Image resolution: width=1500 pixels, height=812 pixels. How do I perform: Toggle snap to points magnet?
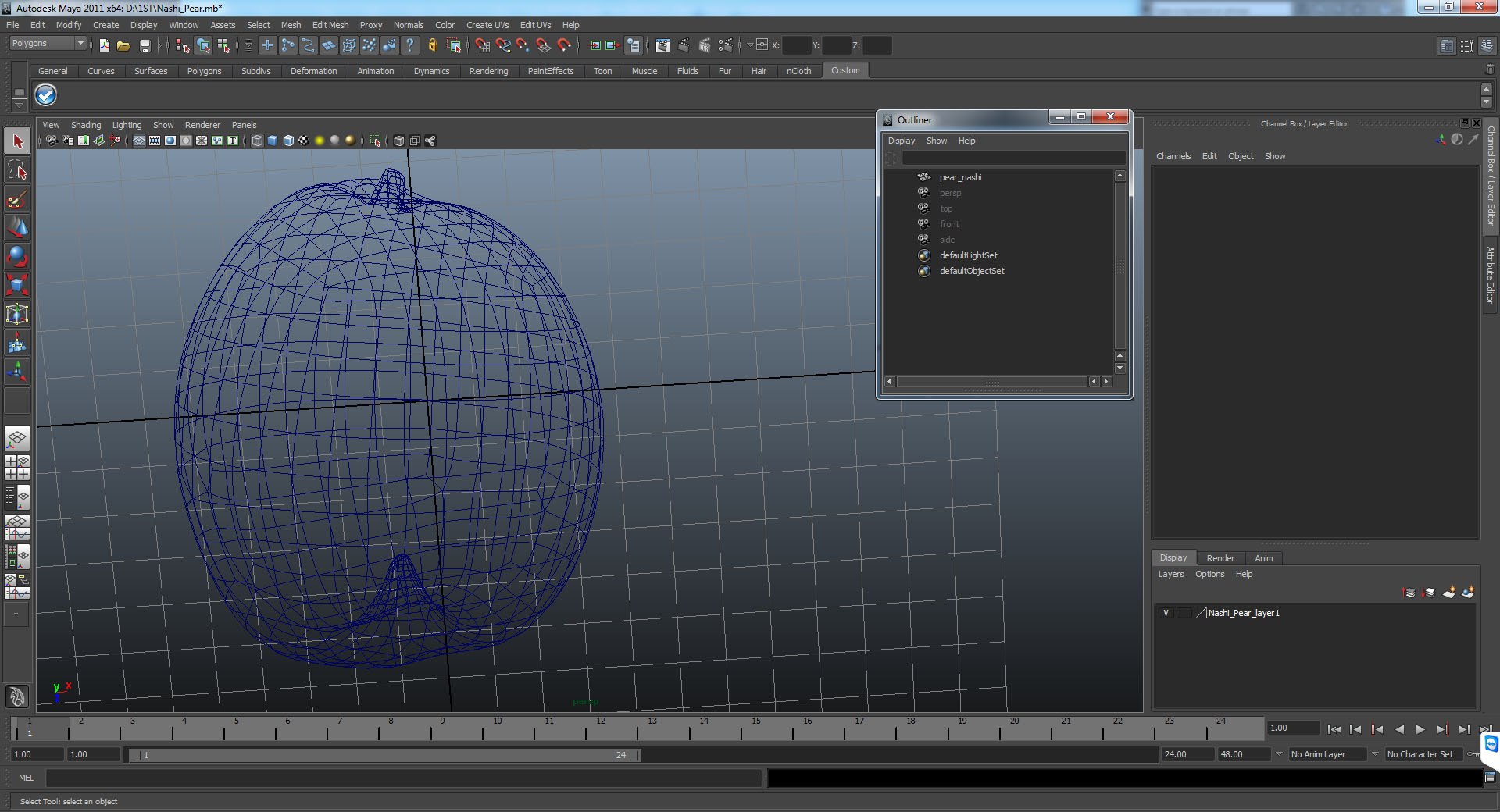[523, 45]
